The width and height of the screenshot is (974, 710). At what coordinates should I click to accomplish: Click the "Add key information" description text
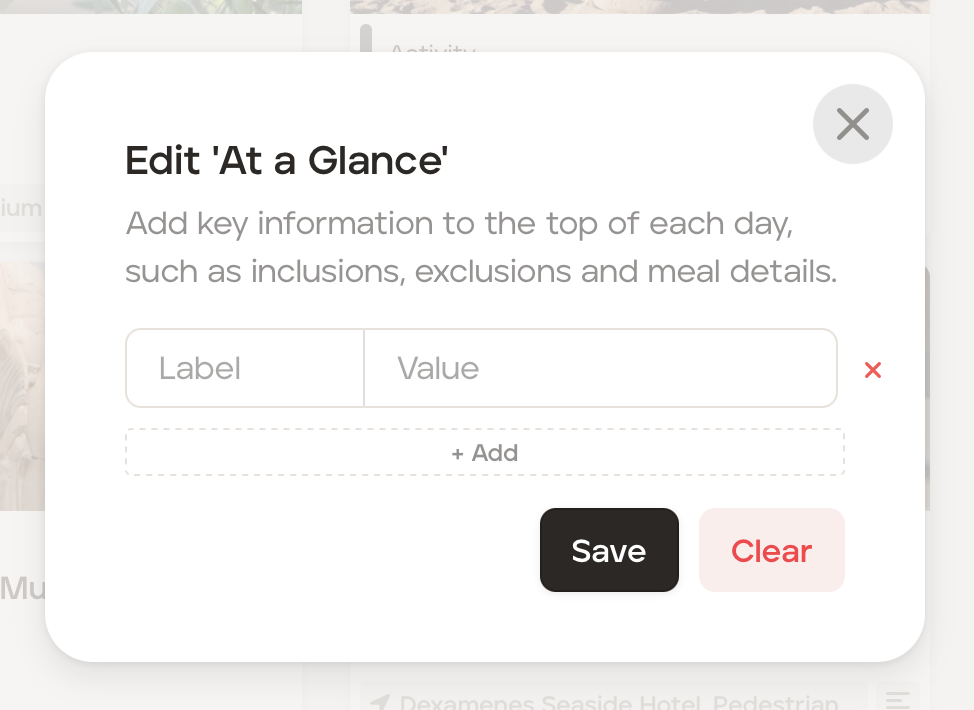480,247
